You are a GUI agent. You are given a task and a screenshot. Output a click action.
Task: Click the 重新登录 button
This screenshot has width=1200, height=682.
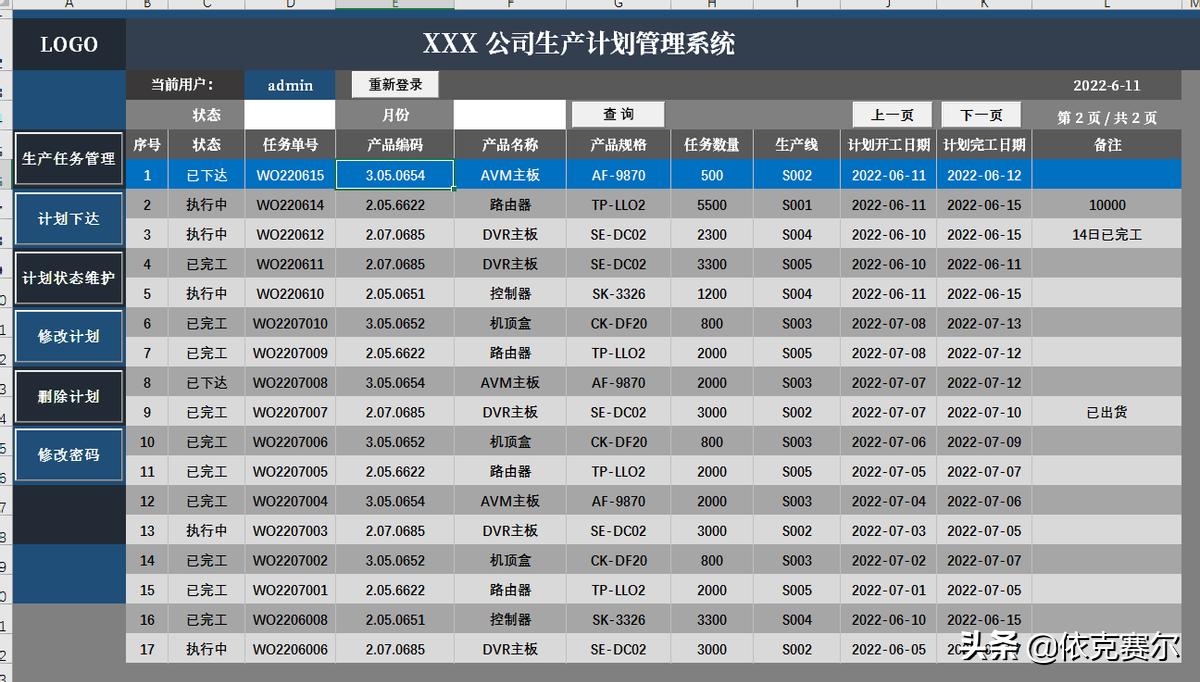point(392,84)
